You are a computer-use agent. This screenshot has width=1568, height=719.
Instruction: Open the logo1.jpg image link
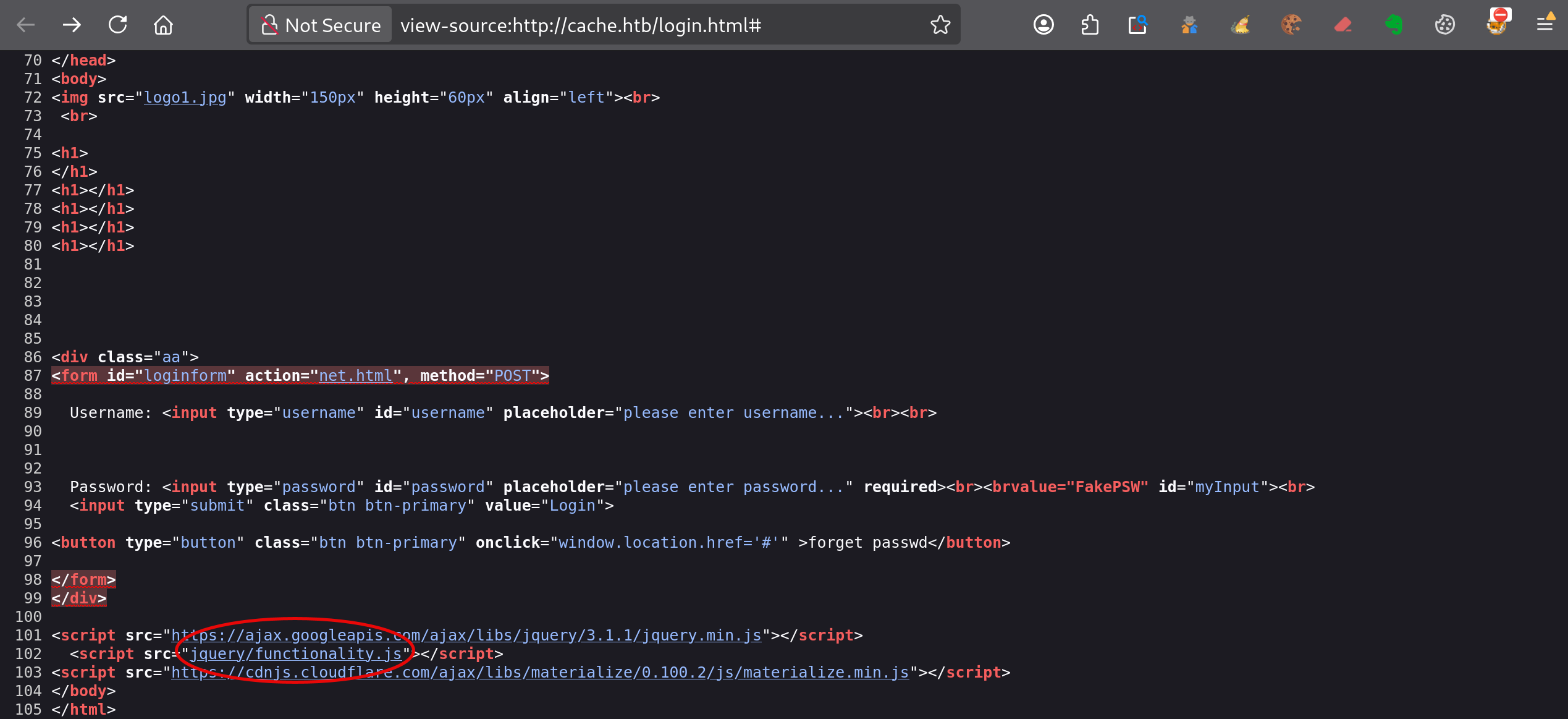tap(185, 98)
